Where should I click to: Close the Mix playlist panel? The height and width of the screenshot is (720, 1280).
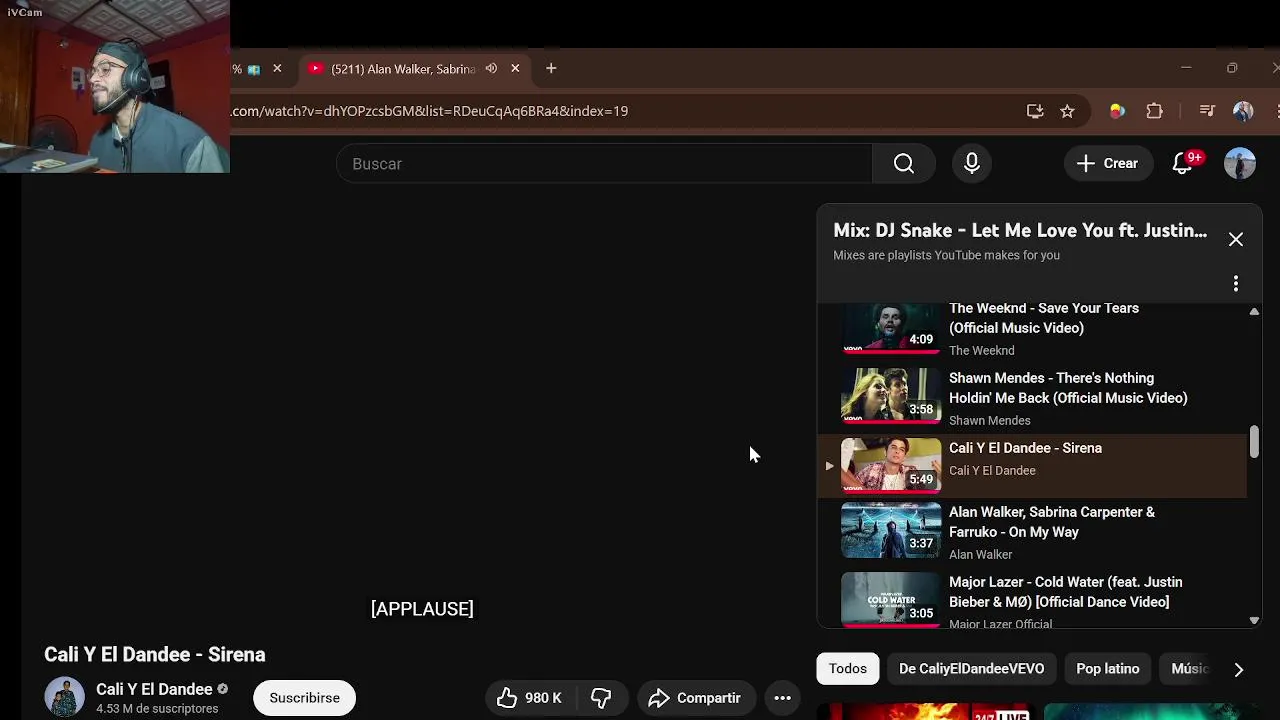click(x=1236, y=239)
